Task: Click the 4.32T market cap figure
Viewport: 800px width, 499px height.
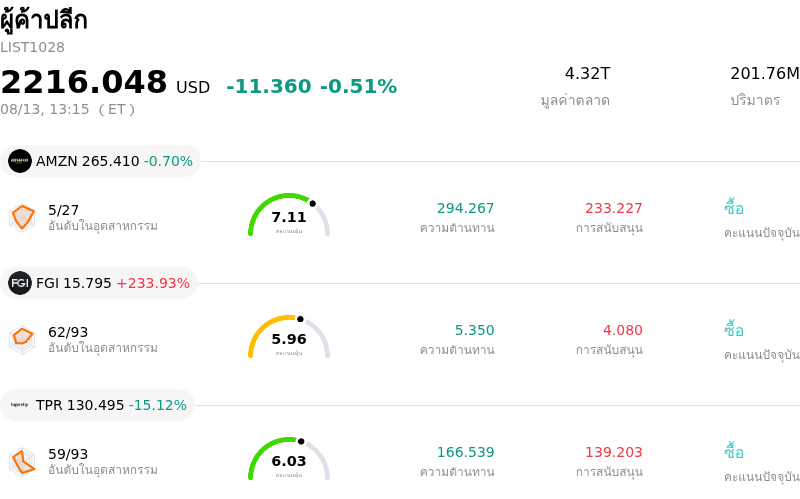Action: coord(587,73)
